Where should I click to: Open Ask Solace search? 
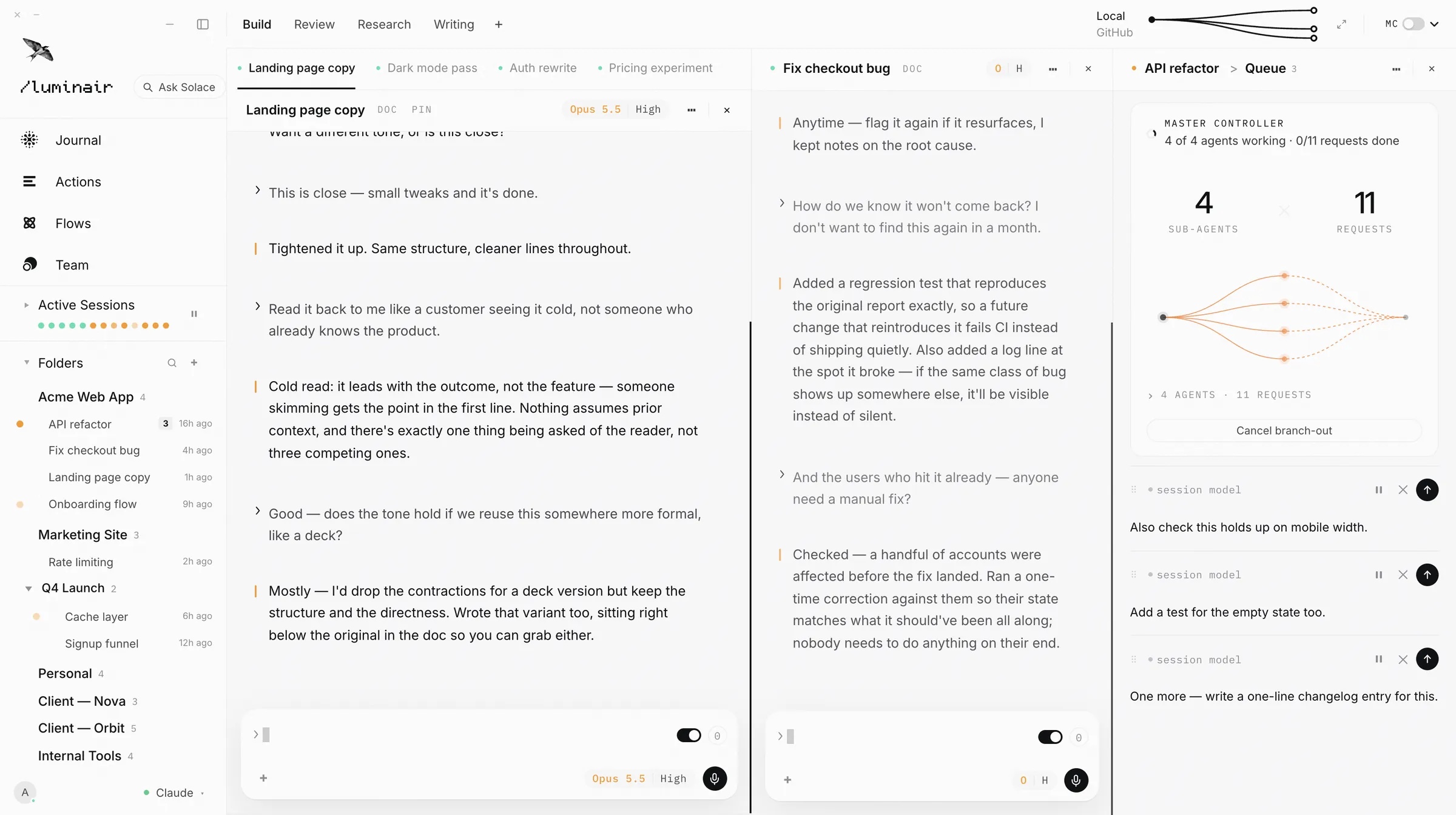click(x=179, y=87)
